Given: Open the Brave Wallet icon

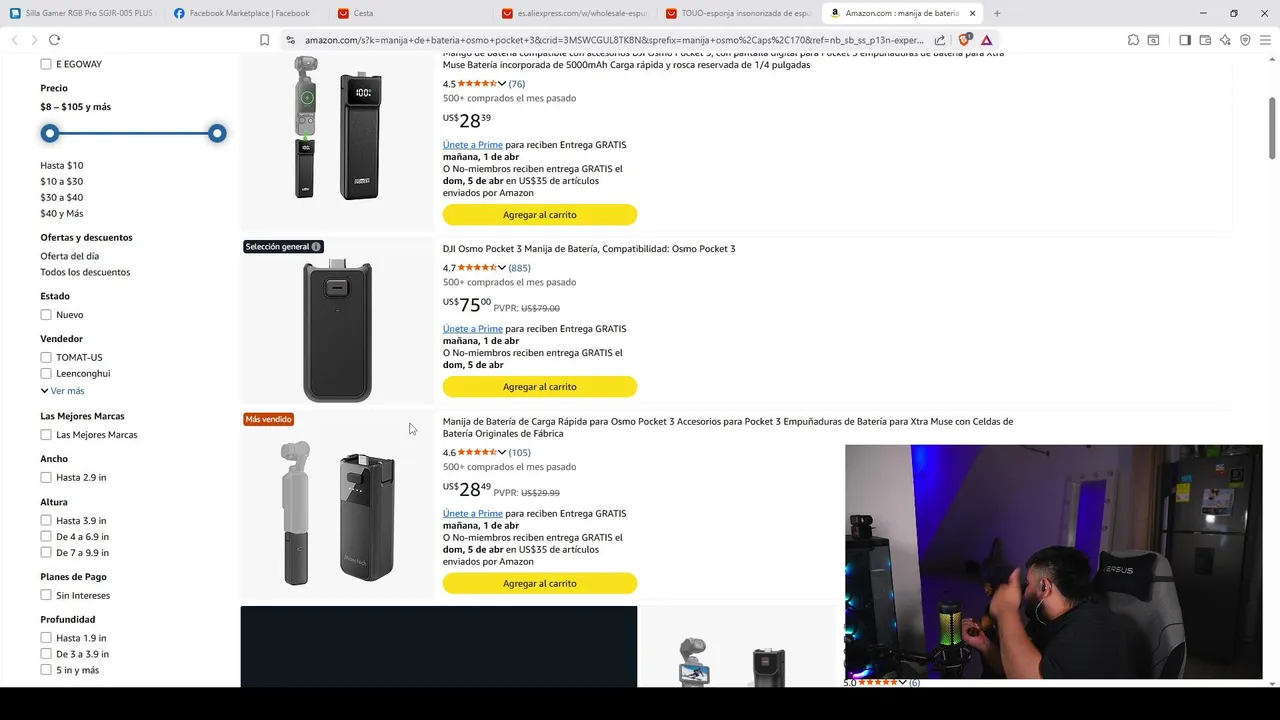Looking at the screenshot, I should click(1205, 40).
